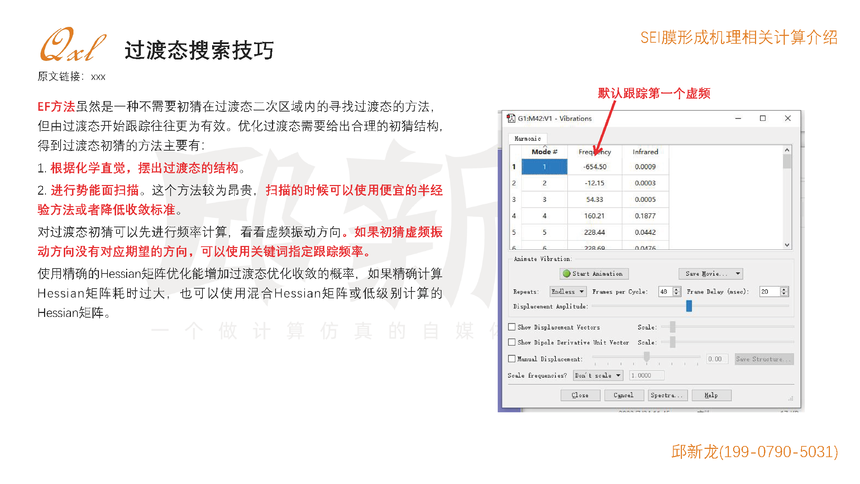Check the Manual Displacement option
860x484 pixels.
pos(513,358)
